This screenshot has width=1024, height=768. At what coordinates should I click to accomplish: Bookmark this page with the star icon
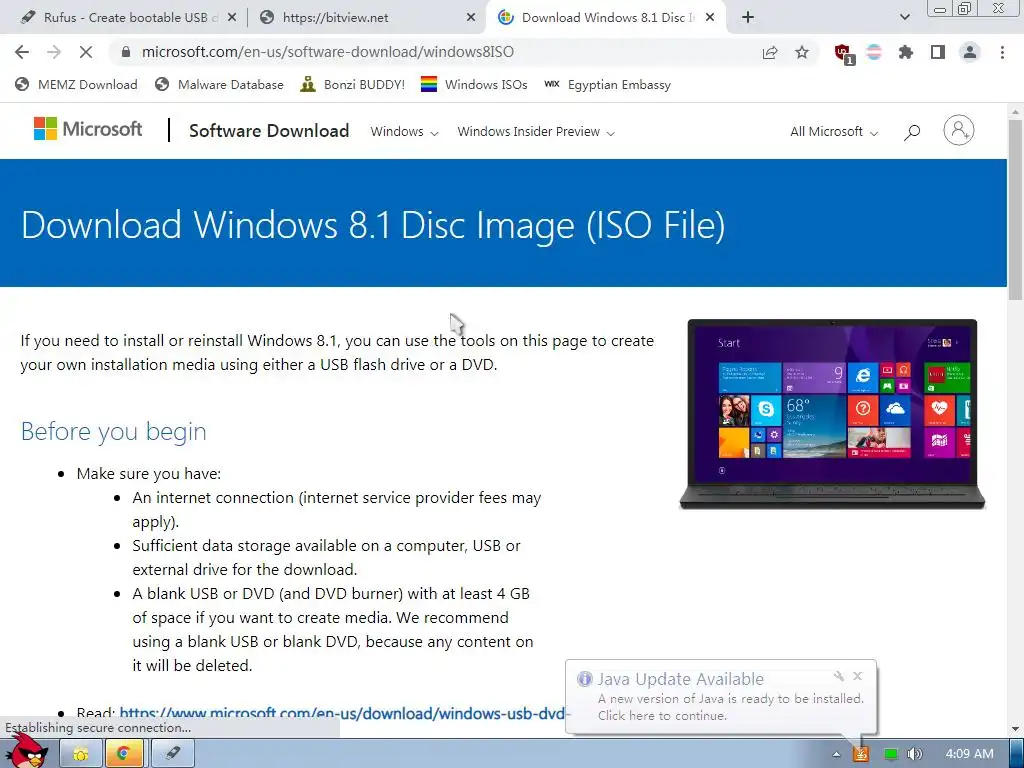pyautogui.click(x=802, y=52)
